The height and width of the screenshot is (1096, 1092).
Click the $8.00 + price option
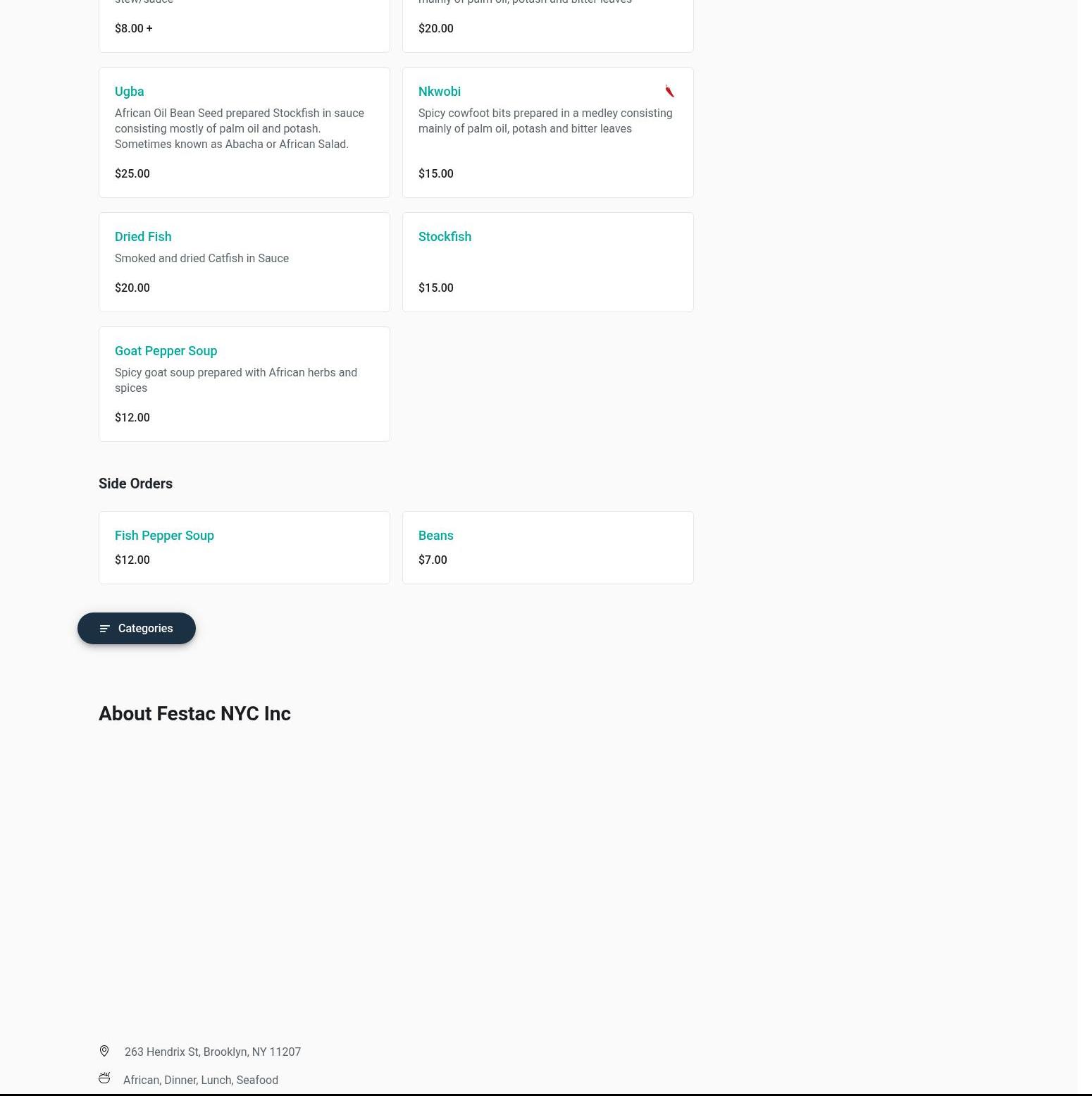(134, 28)
